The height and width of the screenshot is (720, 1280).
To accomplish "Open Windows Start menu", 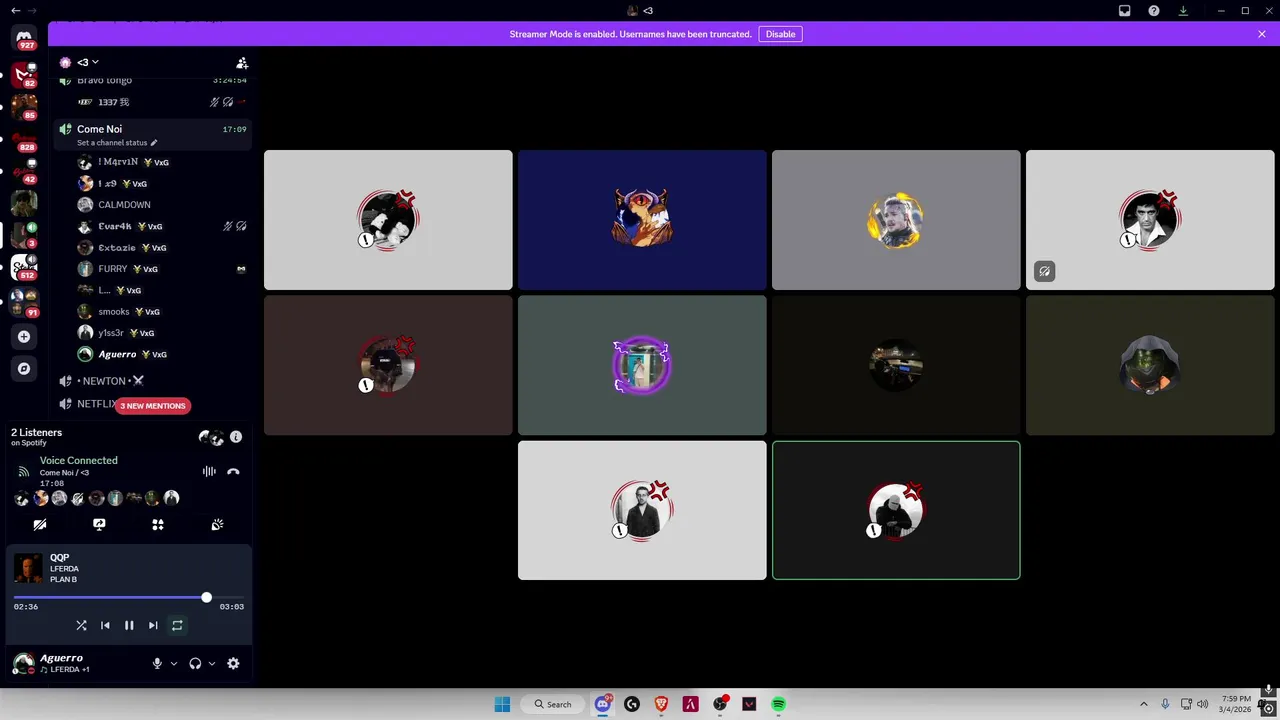I will coord(502,704).
